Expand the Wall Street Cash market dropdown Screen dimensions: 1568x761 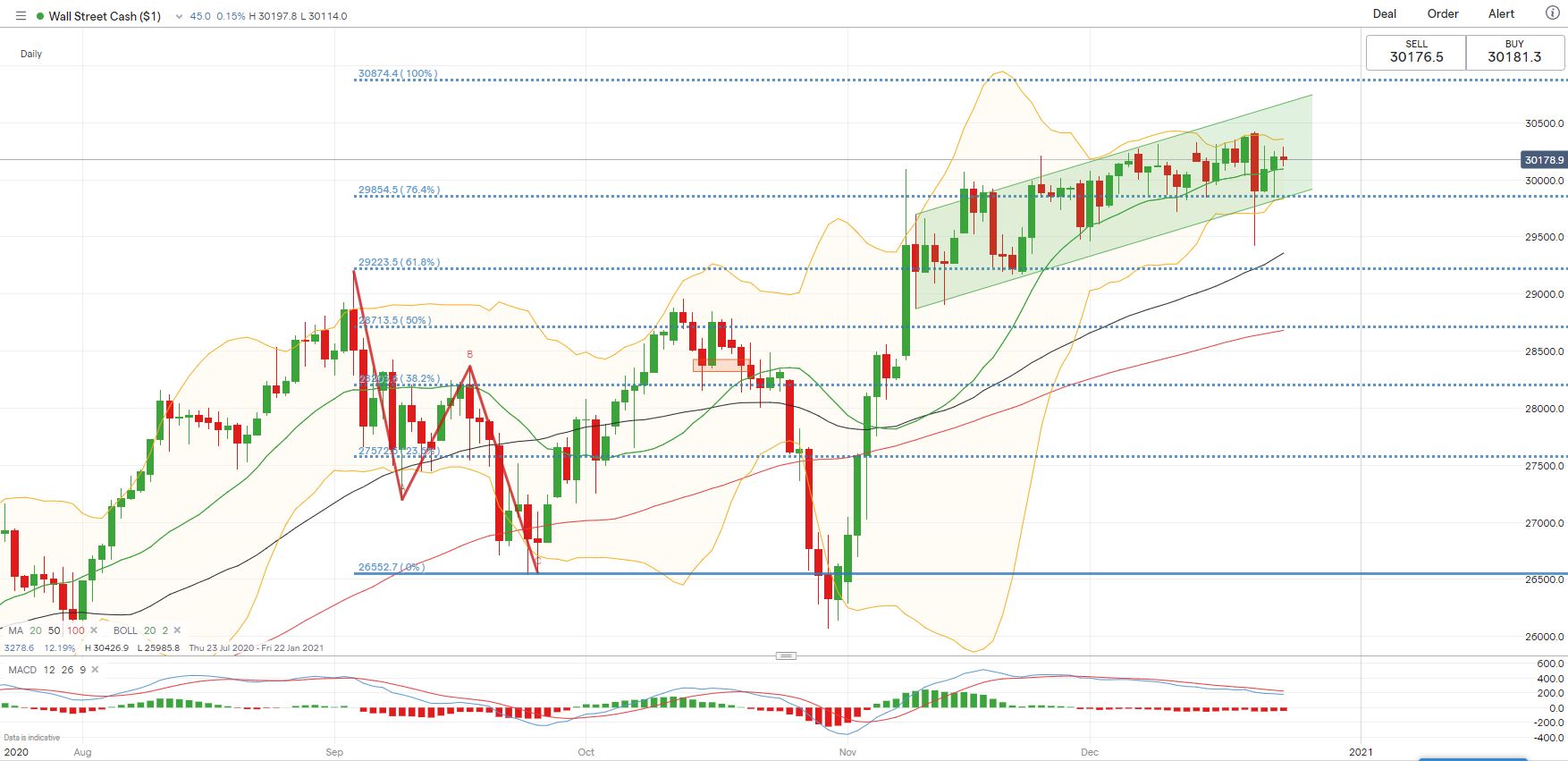(180, 16)
